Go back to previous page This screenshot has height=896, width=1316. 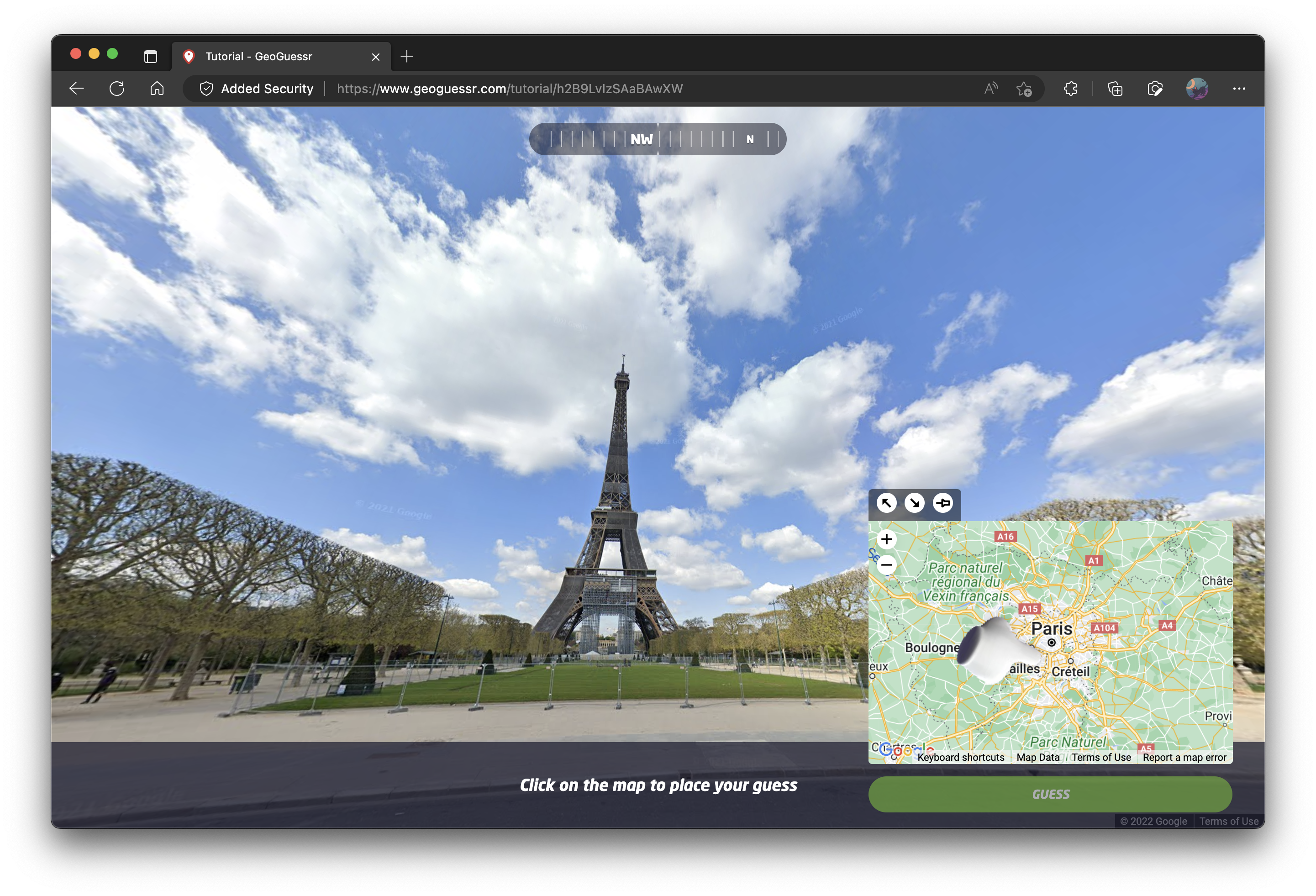point(76,89)
